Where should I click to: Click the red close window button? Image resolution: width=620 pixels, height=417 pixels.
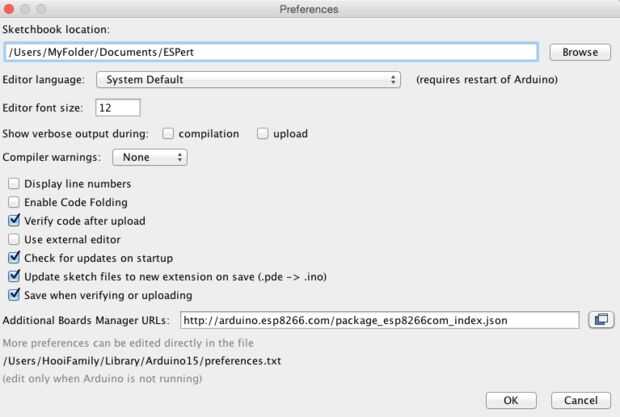10,9
